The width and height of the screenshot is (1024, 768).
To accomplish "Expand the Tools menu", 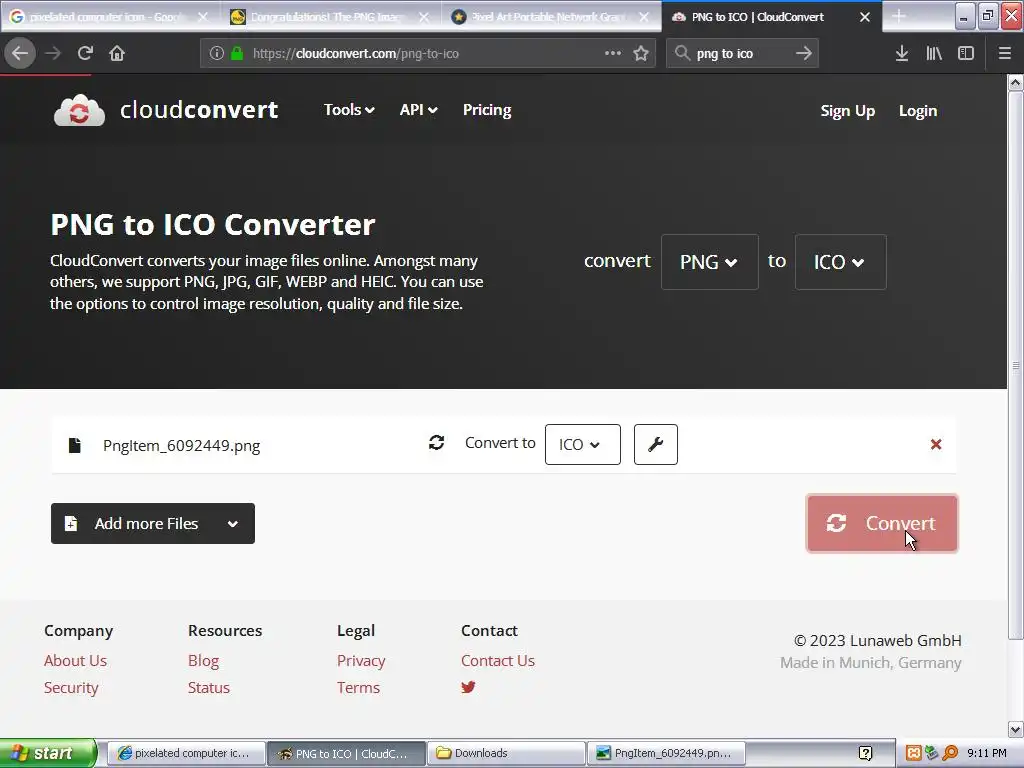I will point(349,110).
